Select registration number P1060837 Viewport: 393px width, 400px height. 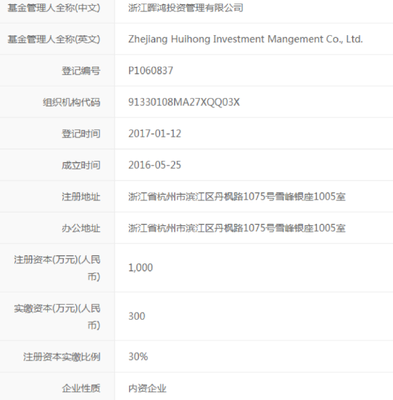tap(151, 71)
